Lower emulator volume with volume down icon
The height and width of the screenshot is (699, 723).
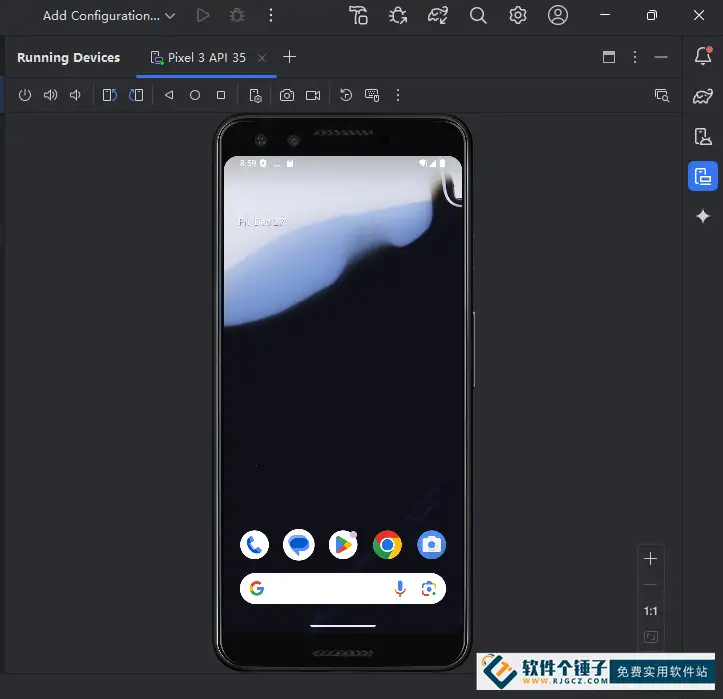click(75, 95)
